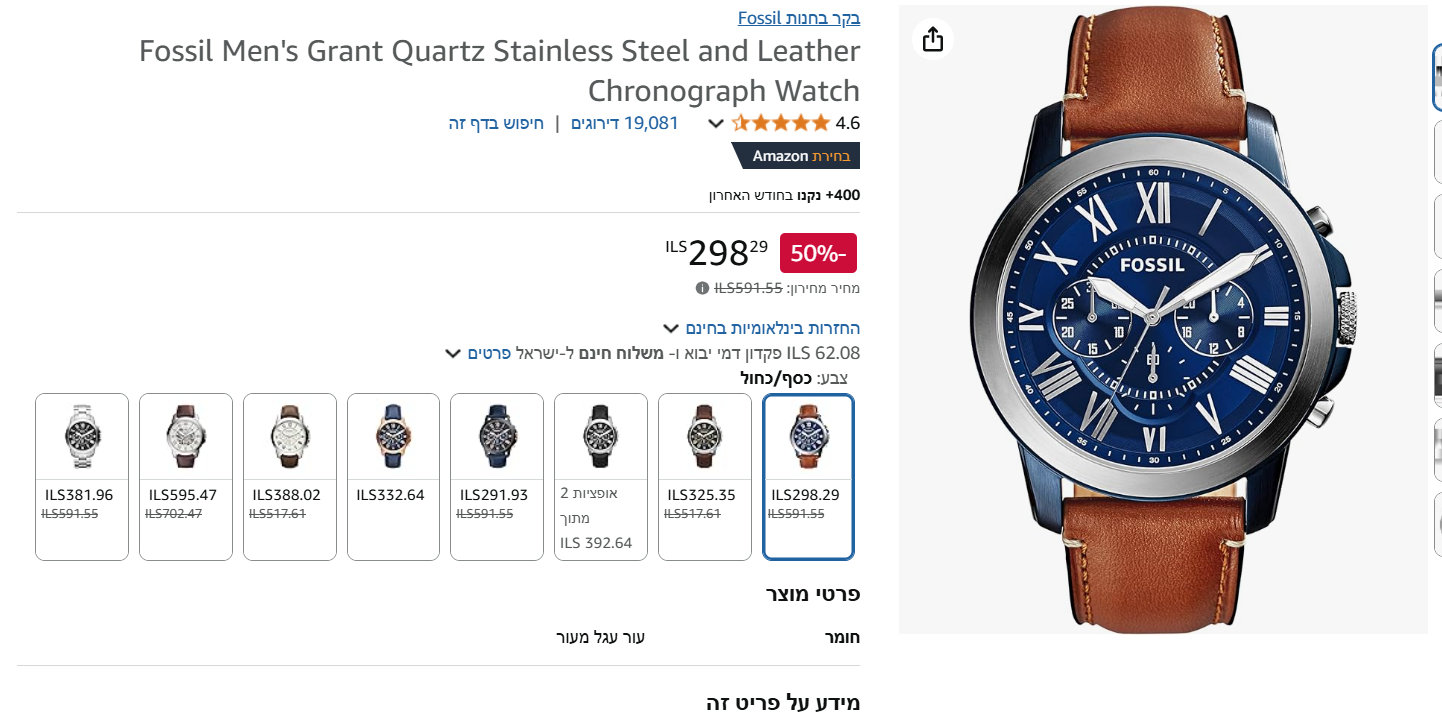Select the dark blue variant at ILS291.93
The image size is (1442, 720).
[497, 476]
